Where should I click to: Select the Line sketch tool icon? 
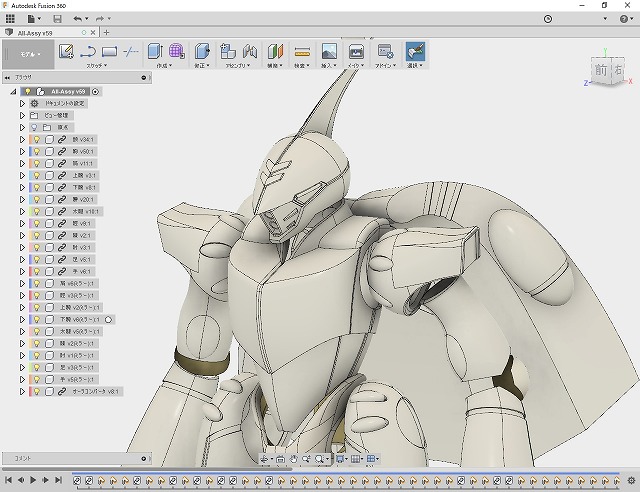[88, 51]
